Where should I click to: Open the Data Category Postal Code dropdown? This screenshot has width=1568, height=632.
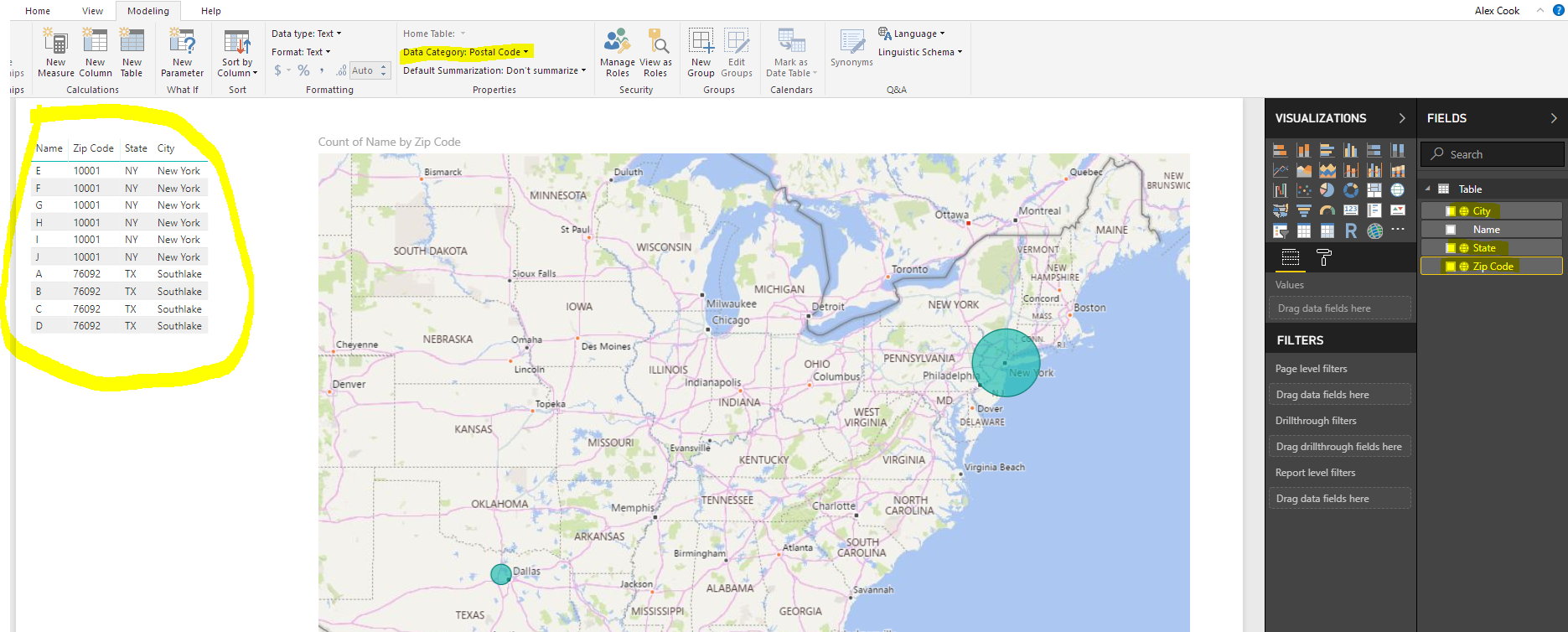[466, 52]
